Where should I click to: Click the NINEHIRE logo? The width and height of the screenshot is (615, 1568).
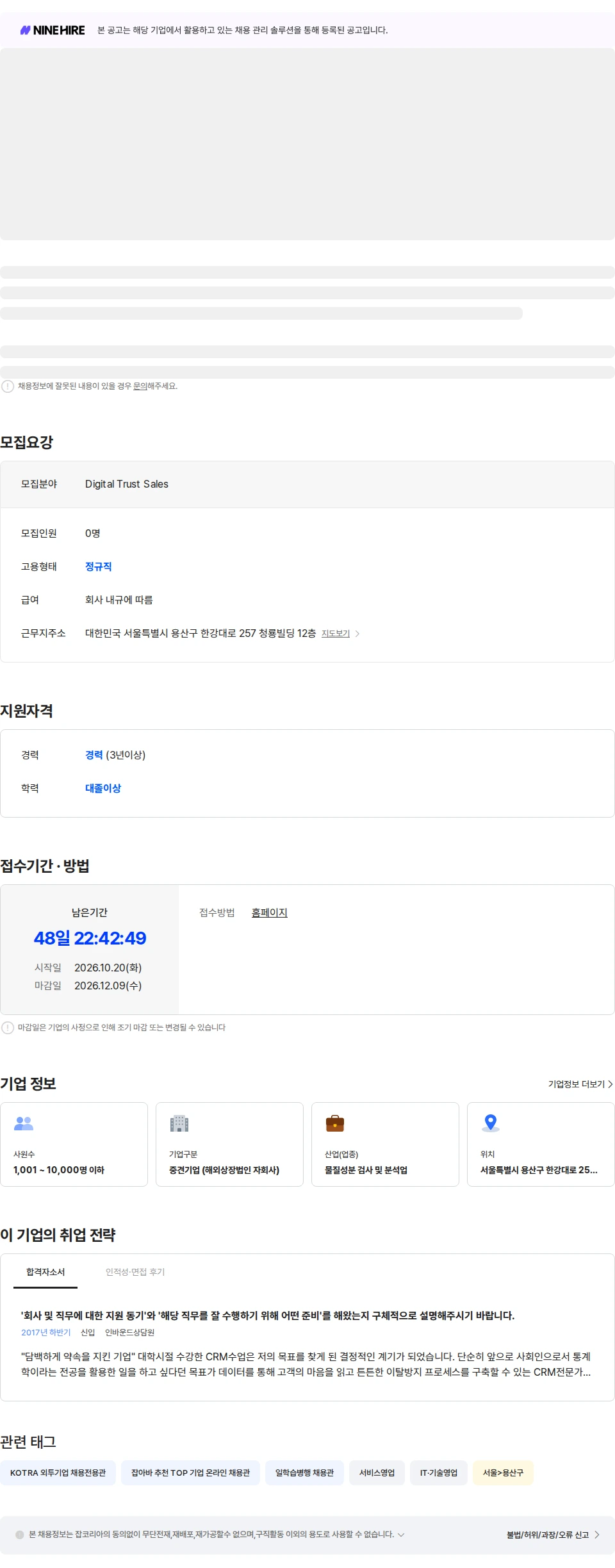tap(53, 30)
